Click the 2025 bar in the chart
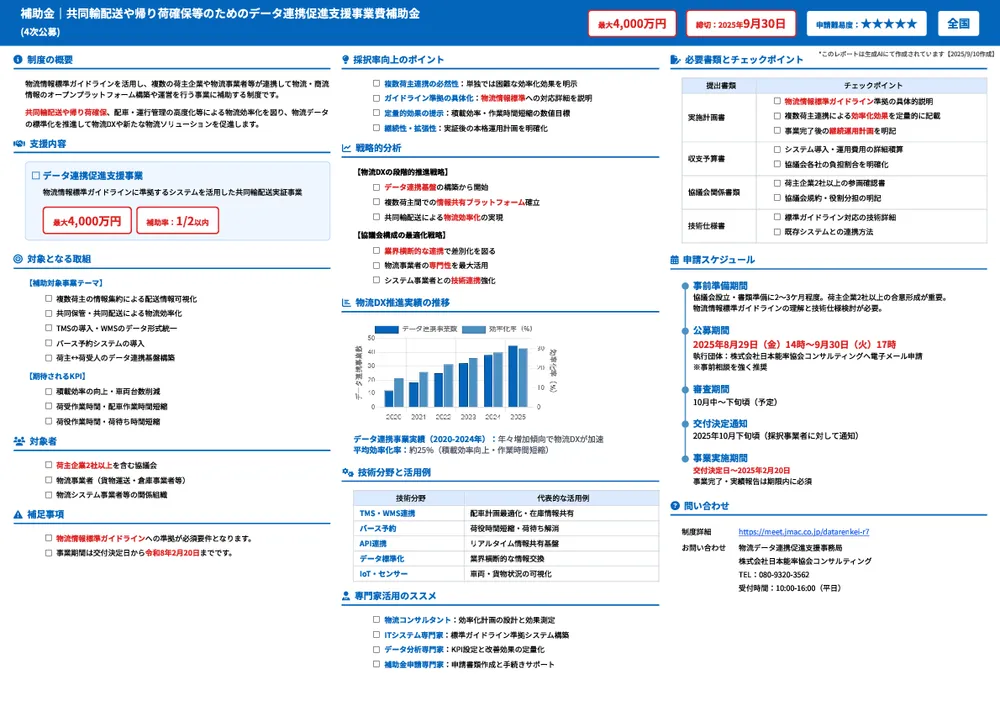This screenshot has width=1000, height=706. [x=516, y=375]
